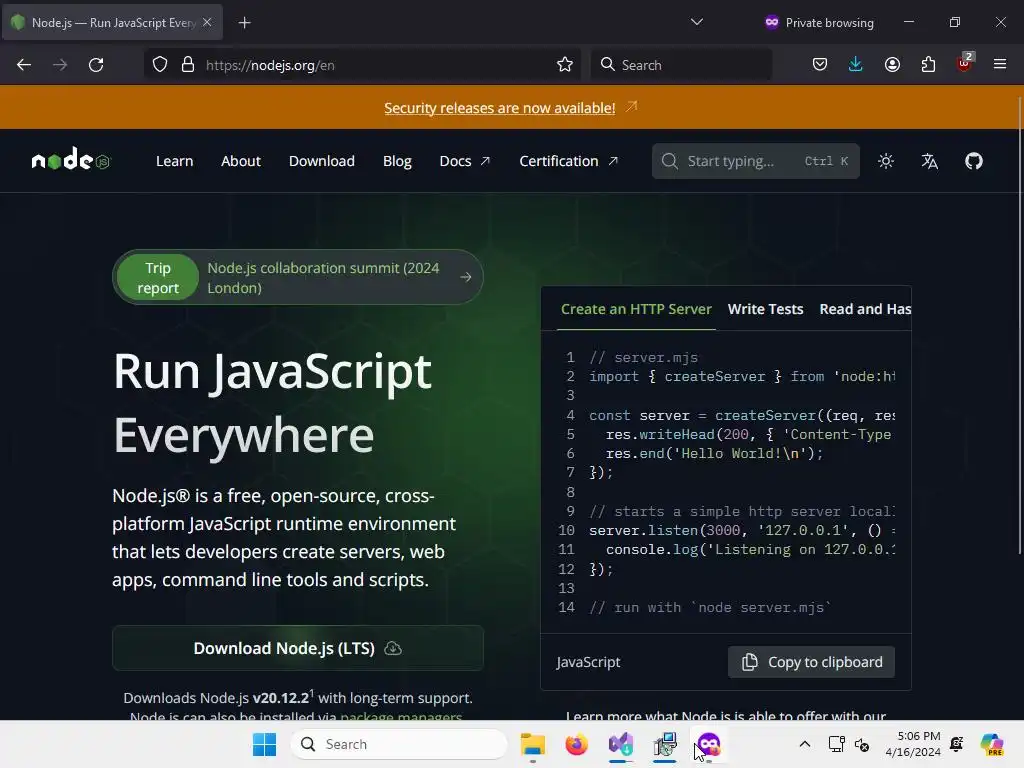The height and width of the screenshot is (768, 1024).
Task: Click the forward navigation arrow
Action: 60,65
